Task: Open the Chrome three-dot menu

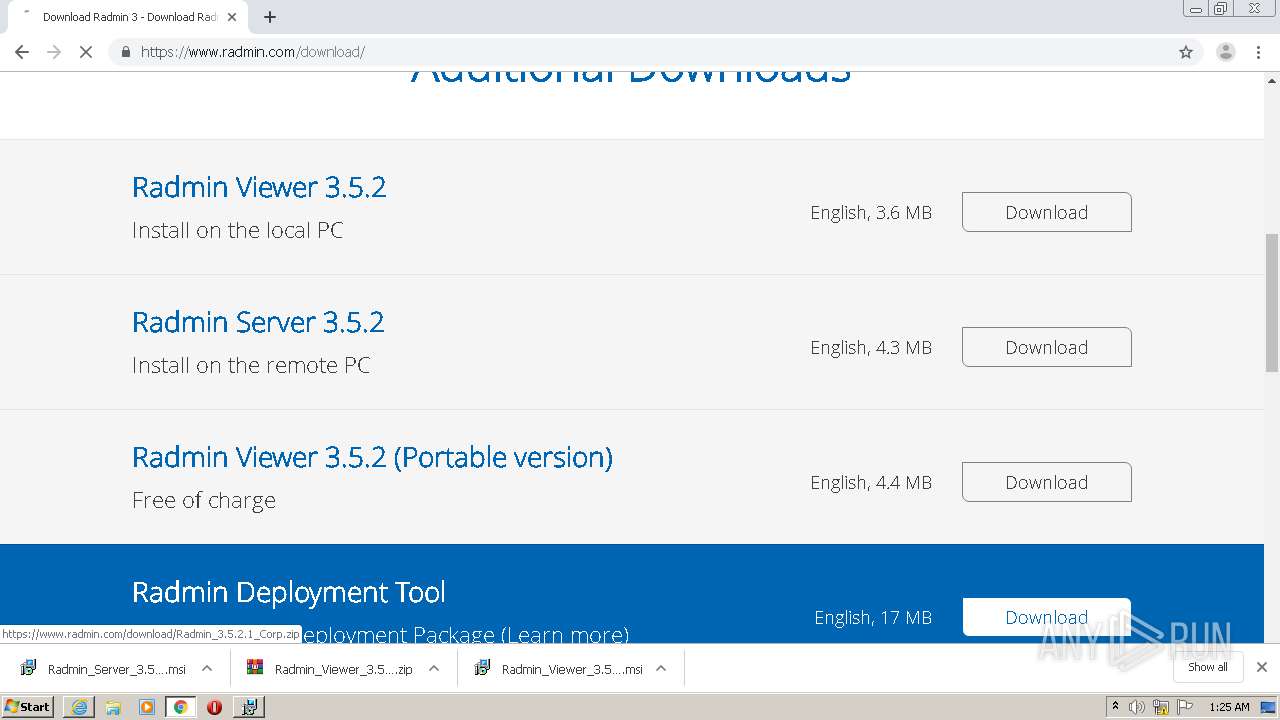Action: (1258, 52)
